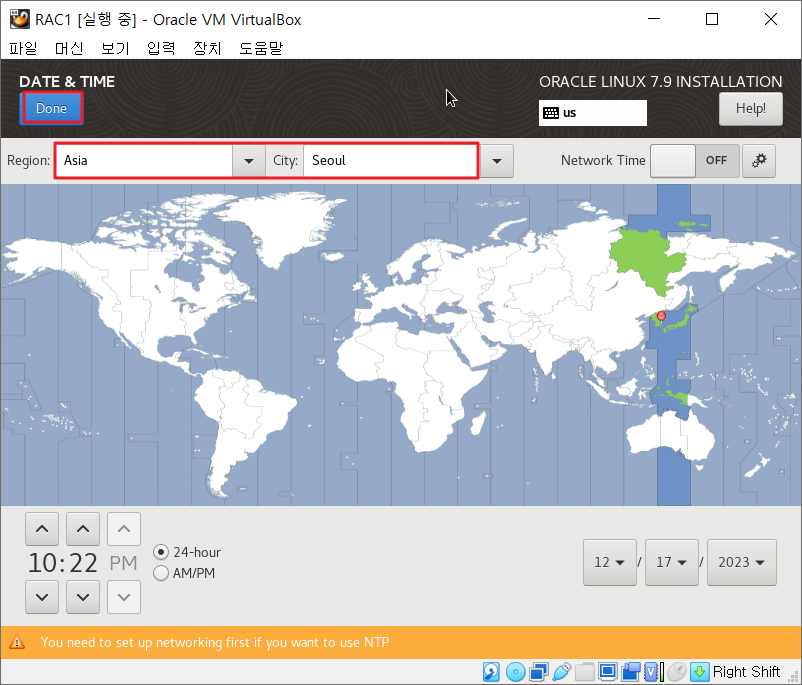Click the ORACLE LINUX 7.9 INSTALLATION title
Image resolution: width=802 pixels, height=685 pixels.
pyautogui.click(x=660, y=82)
